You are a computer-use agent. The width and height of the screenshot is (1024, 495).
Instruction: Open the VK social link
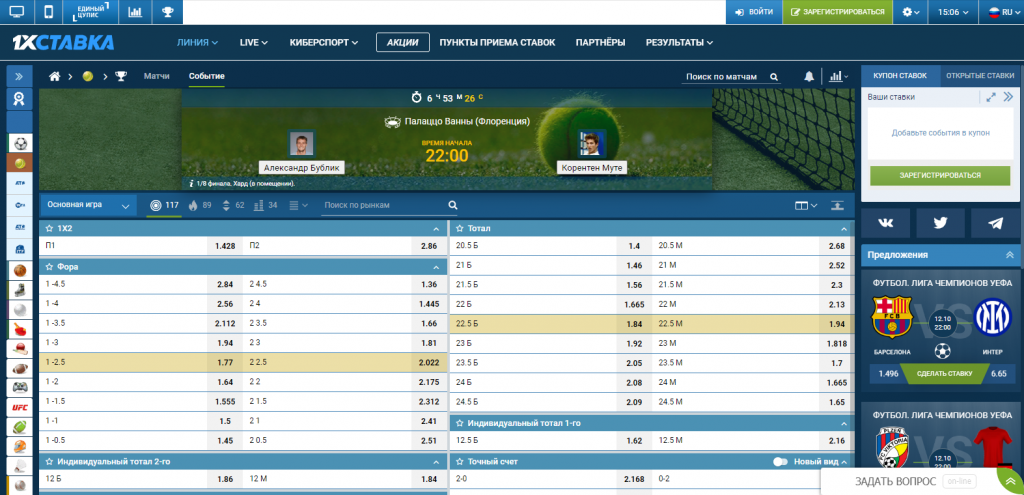(x=885, y=223)
